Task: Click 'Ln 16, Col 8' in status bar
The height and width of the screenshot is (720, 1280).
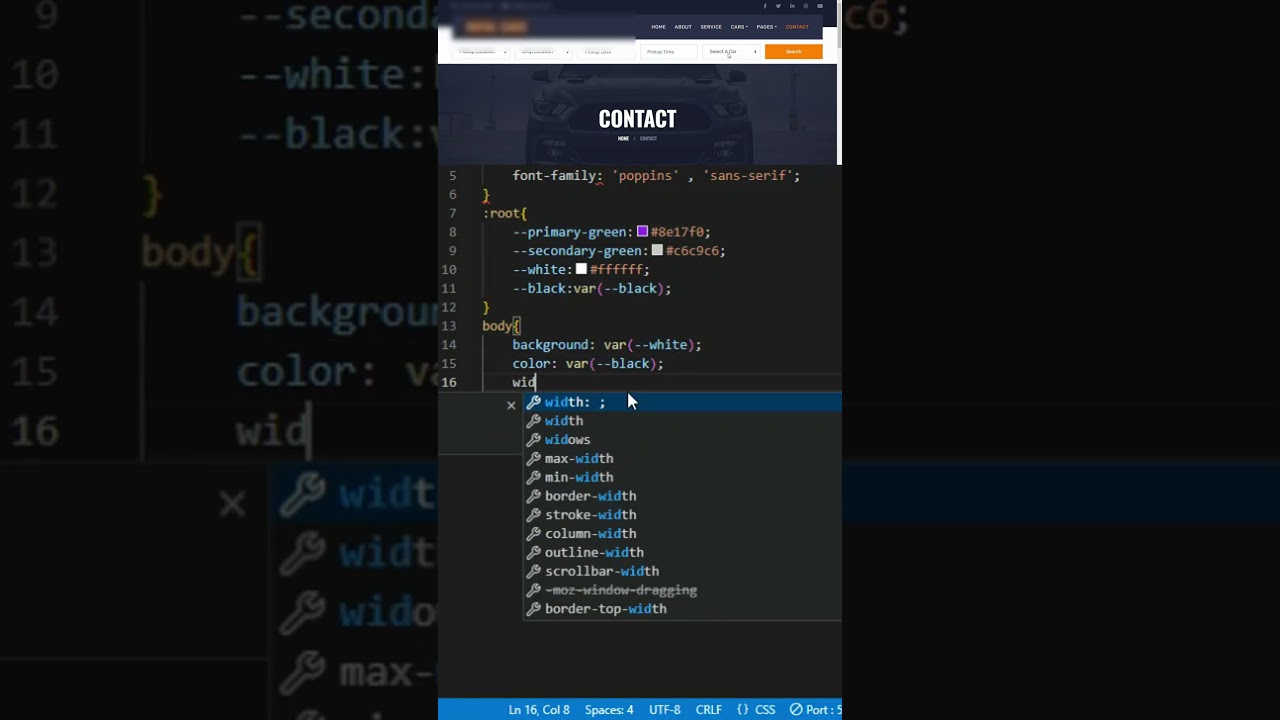Action: pyautogui.click(x=539, y=710)
